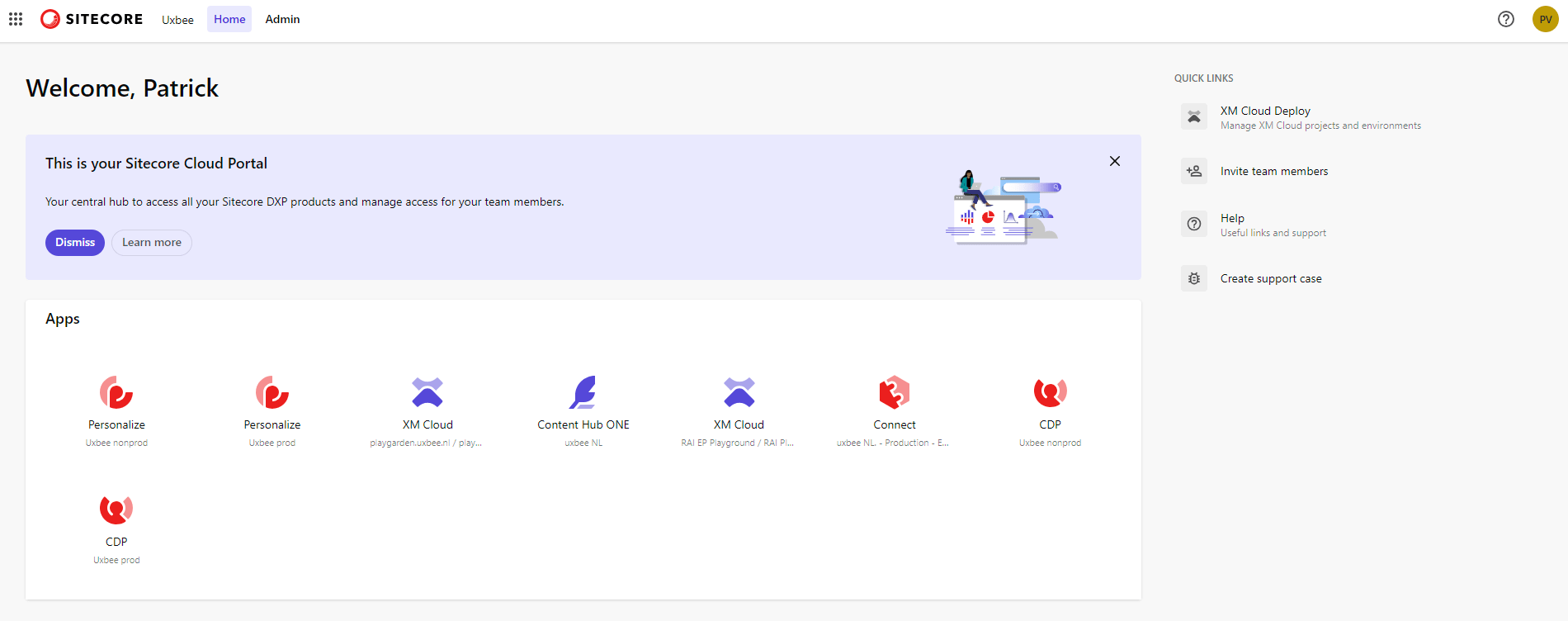This screenshot has width=1568, height=621.
Task: Open the XM Cloud Deploy link
Action: 1265,111
